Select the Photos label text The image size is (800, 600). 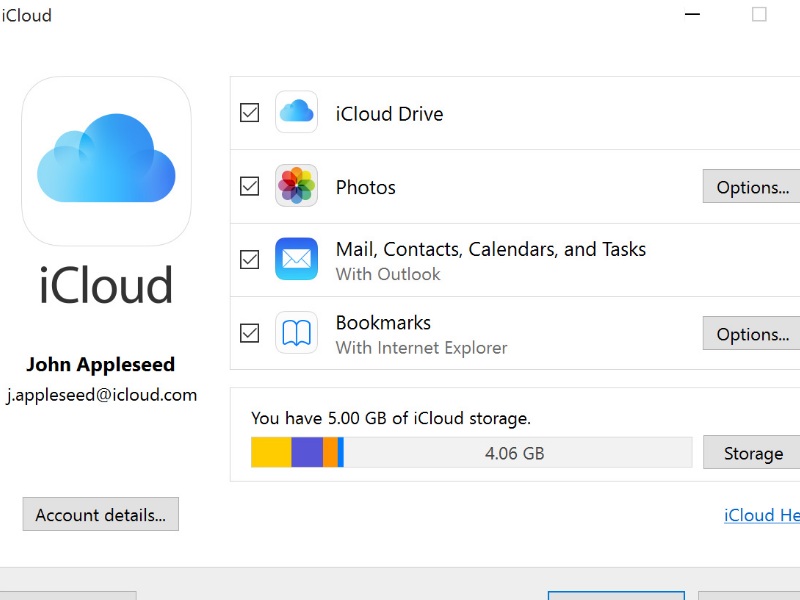(365, 187)
